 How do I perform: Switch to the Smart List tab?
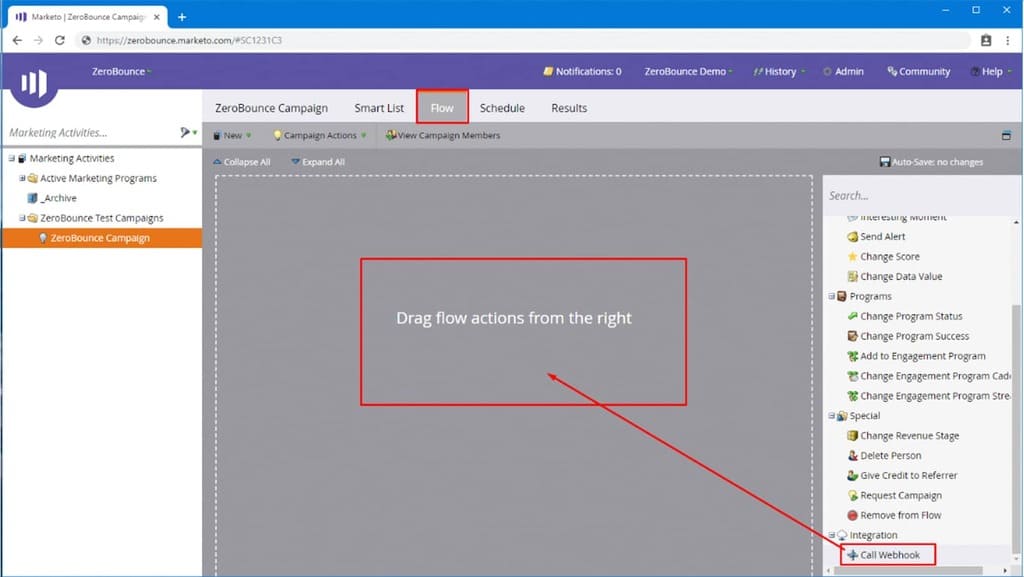tap(379, 108)
